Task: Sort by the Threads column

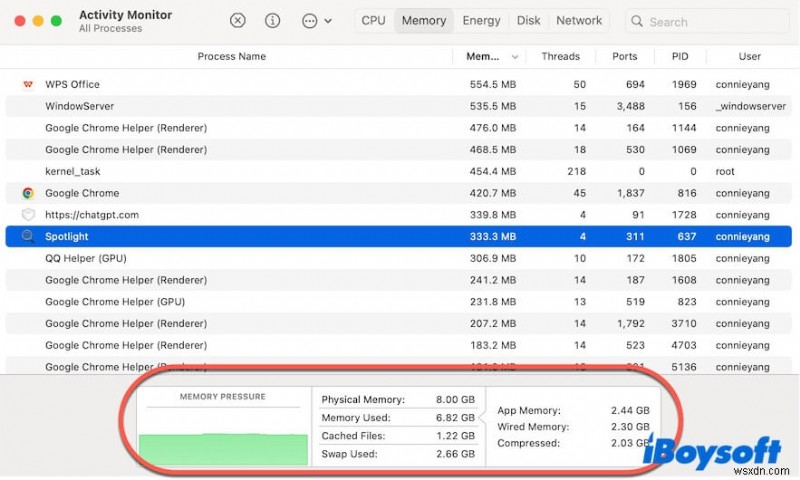Action: click(x=560, y=56)
